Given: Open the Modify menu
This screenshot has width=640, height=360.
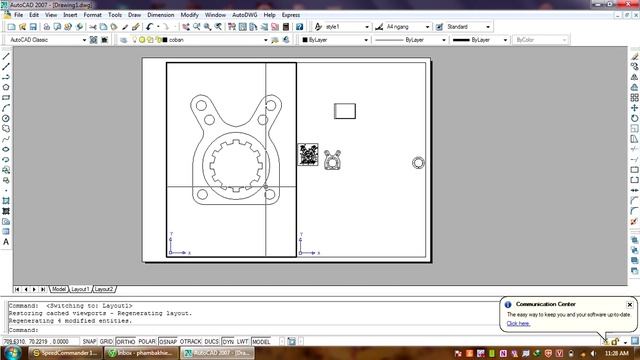Looking at the screenshot, I should click(x=189, y=15).
